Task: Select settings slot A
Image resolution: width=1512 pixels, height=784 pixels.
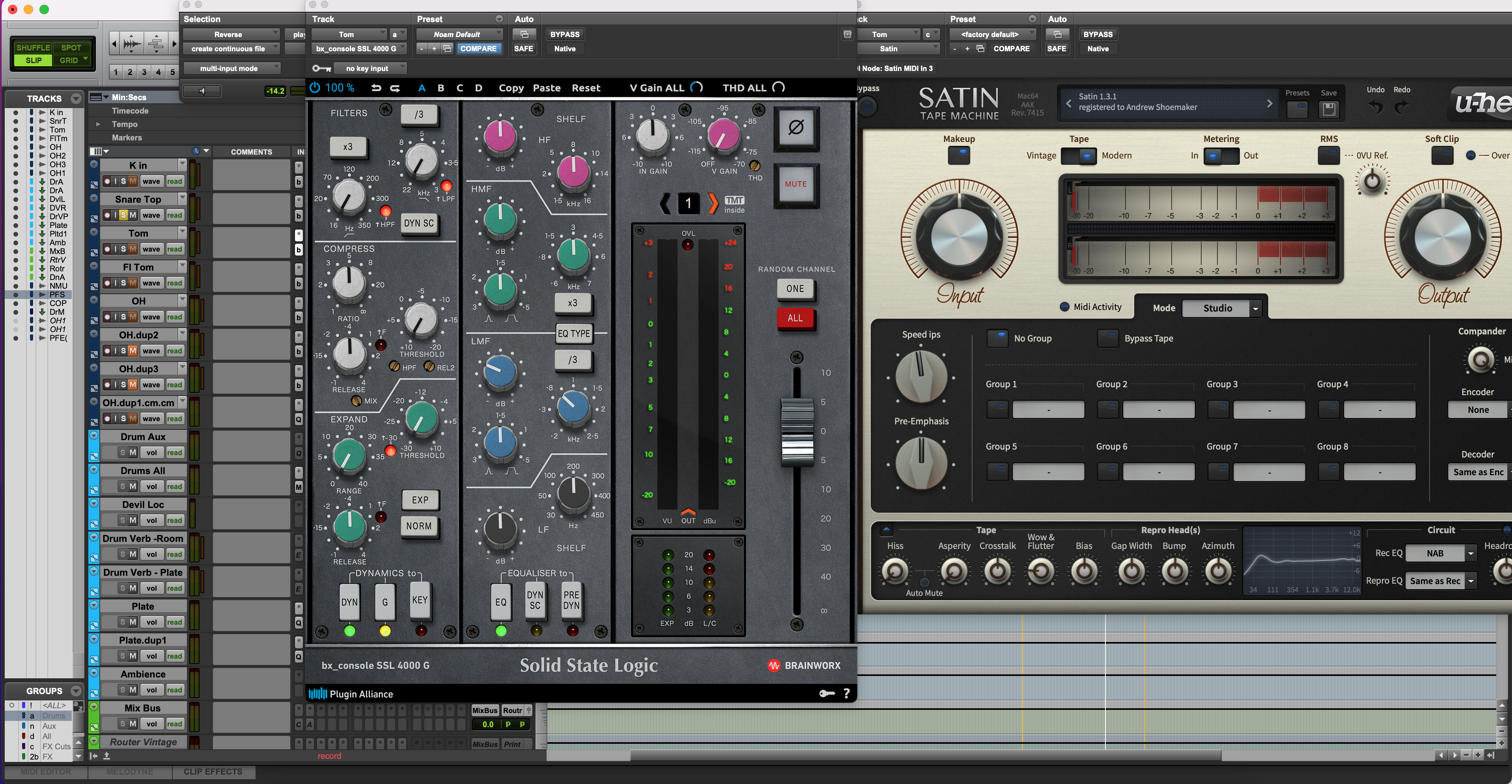Action: tap(422, 88)
